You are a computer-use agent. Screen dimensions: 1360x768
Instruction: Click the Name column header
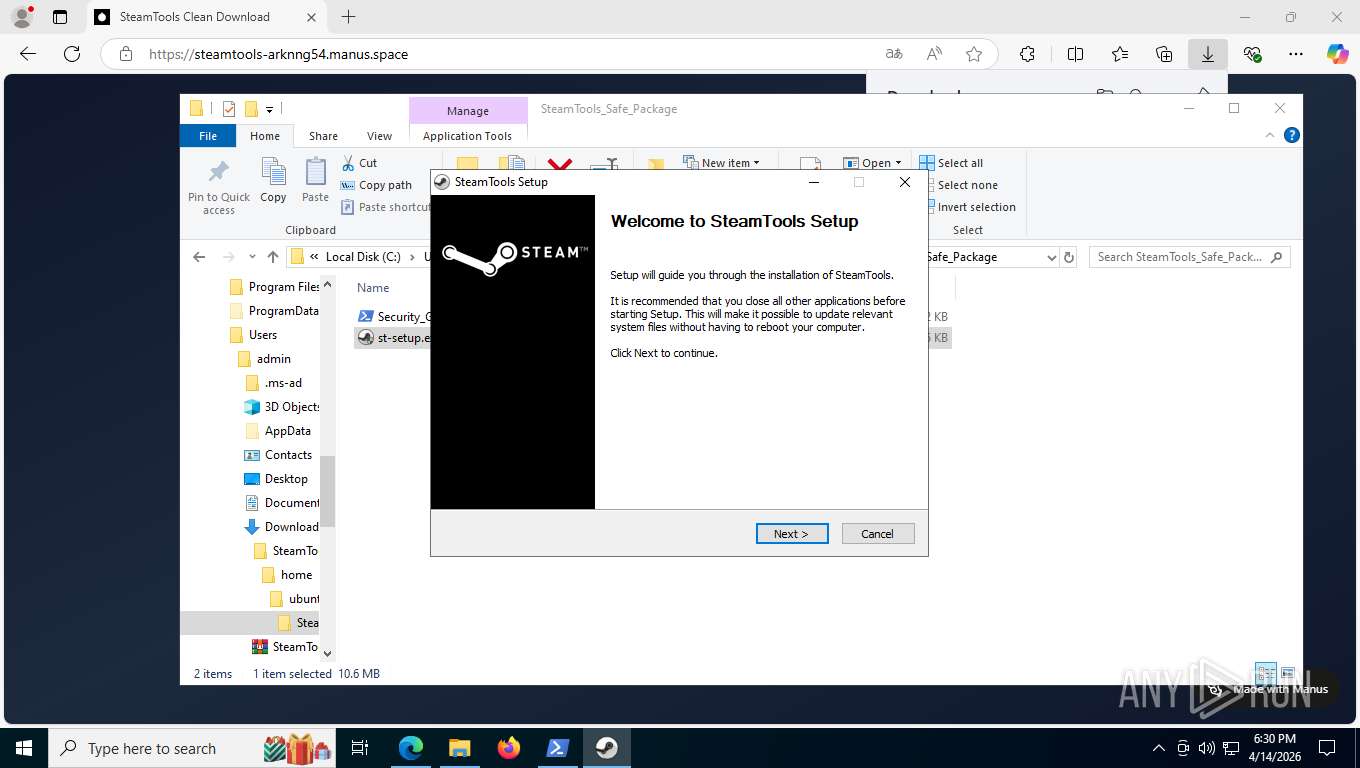click(x=373, y=287)
